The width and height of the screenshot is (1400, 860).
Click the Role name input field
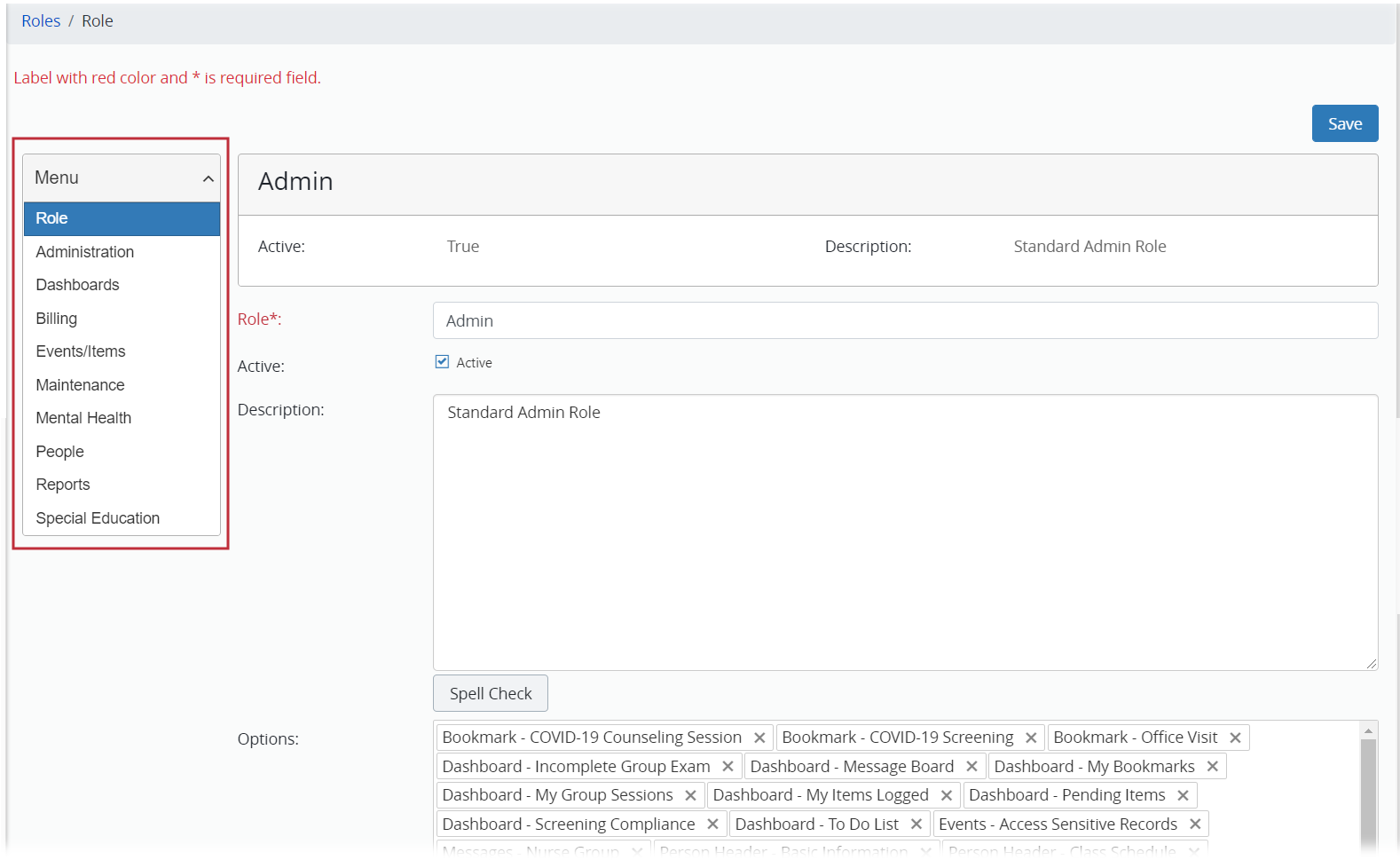click(905, 321)
